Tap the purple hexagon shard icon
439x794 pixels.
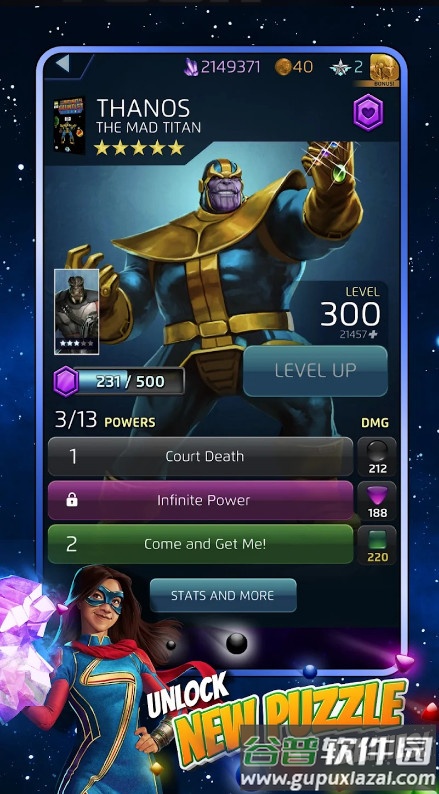(66, 381)
